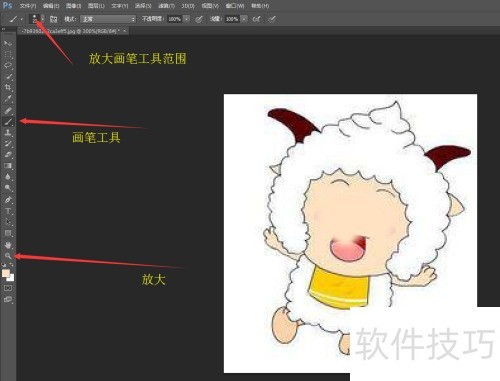This screenshot has height=381, width=500.
Task: Swap foreground and background colors
Action: click(x=12, y=265)
